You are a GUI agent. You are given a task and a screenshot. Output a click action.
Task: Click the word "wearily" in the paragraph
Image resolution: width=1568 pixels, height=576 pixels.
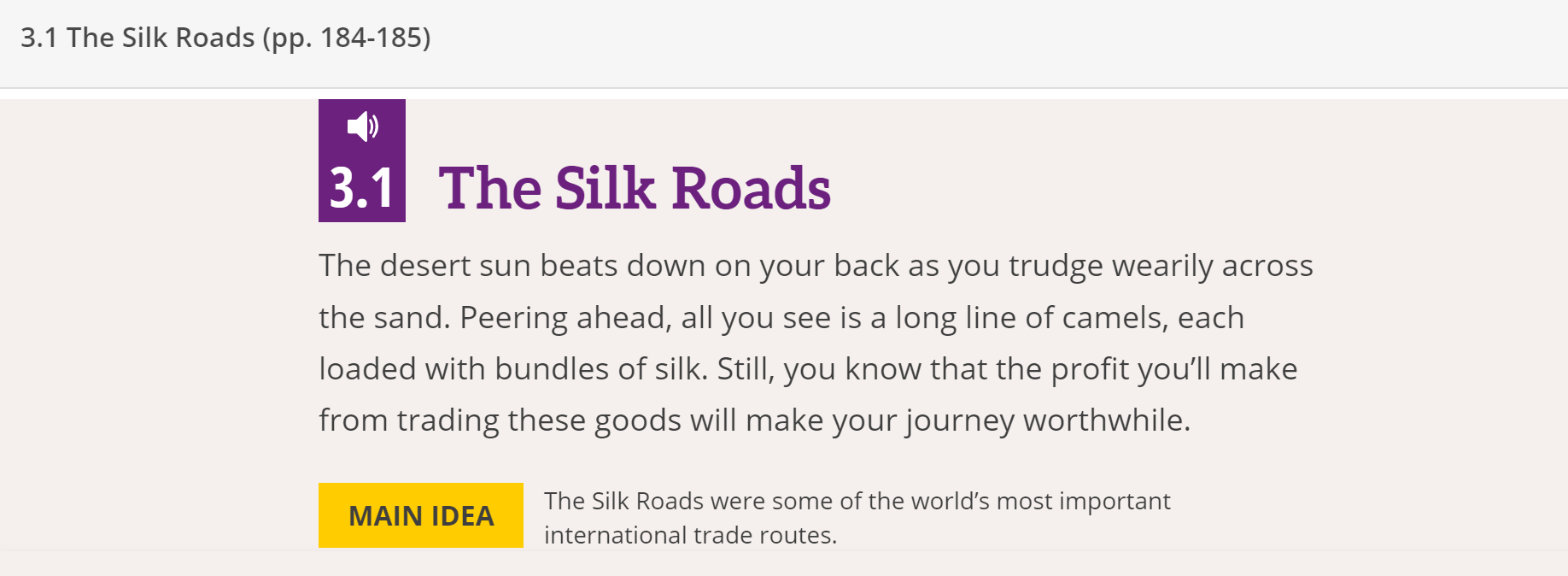click(x=1161, y=266)
